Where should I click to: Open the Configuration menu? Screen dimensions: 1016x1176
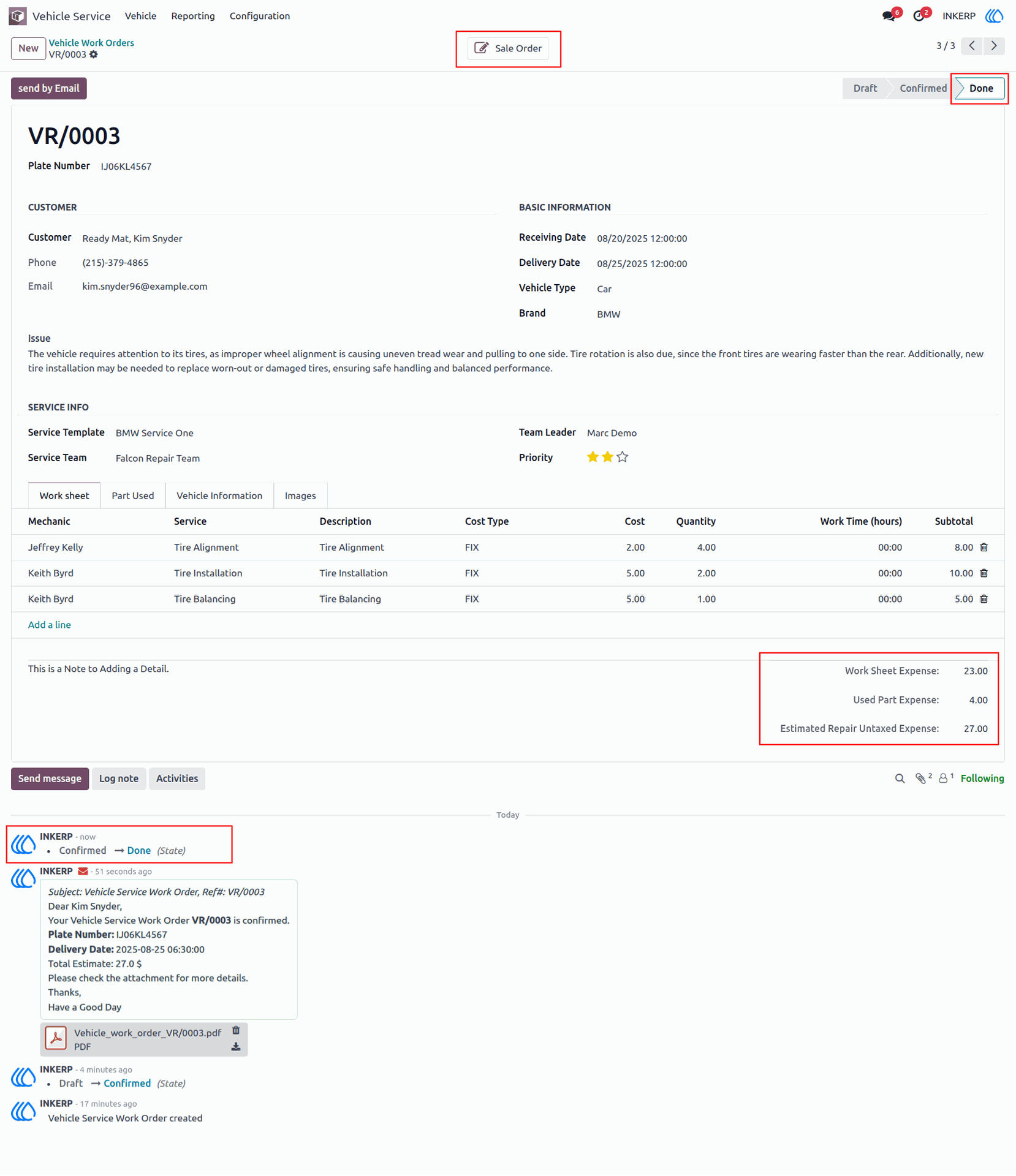pyautogui.click(x=259, y=16)
